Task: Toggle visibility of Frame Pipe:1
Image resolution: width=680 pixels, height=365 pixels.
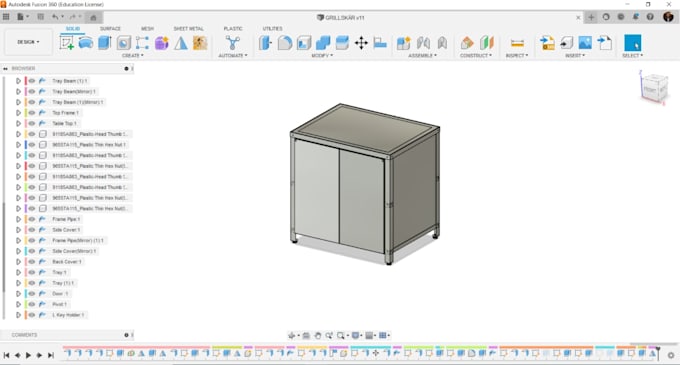Action: click(32, 219)
